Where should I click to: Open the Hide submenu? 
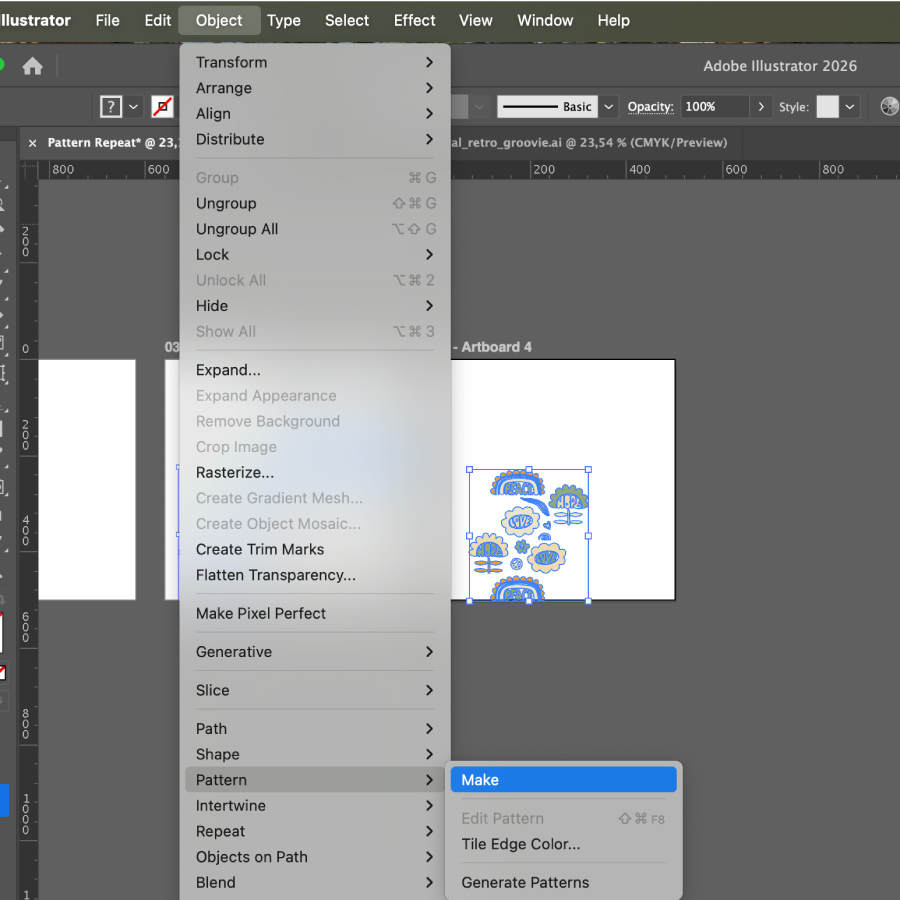pyautogui.click(x=315, y=306)
